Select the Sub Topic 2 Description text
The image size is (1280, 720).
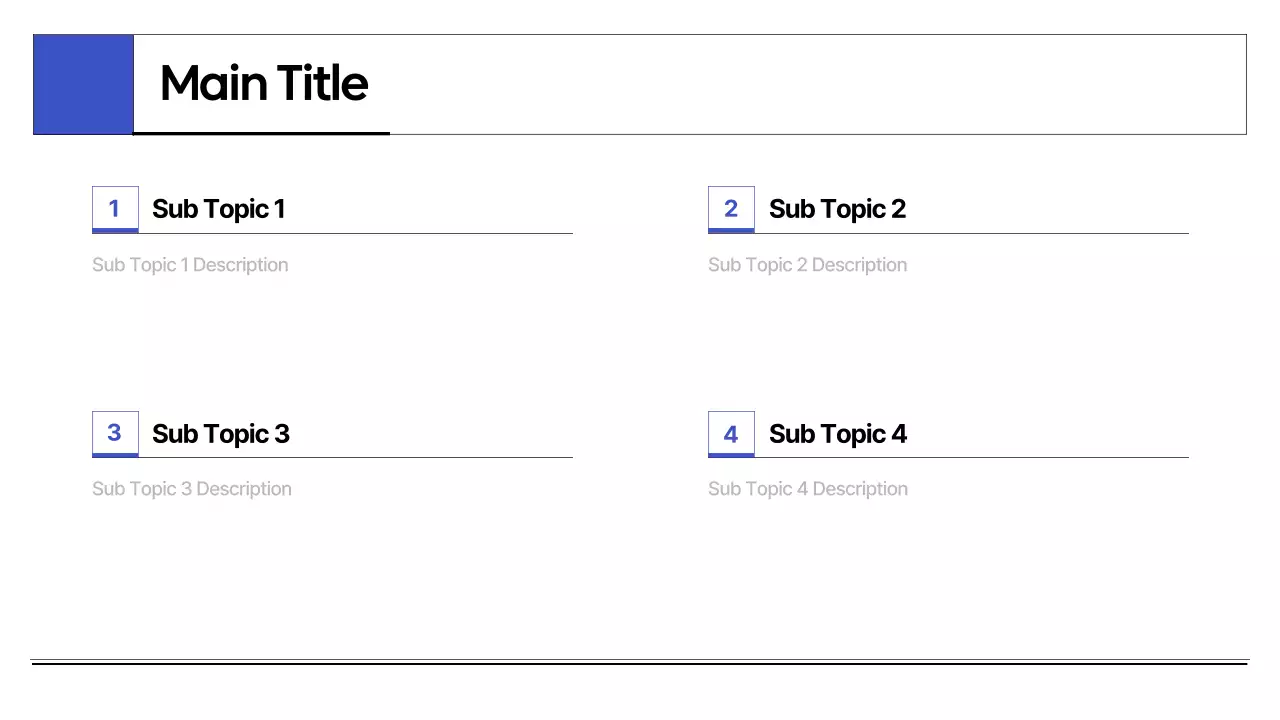pyautogui.click(x=807, y=265)
